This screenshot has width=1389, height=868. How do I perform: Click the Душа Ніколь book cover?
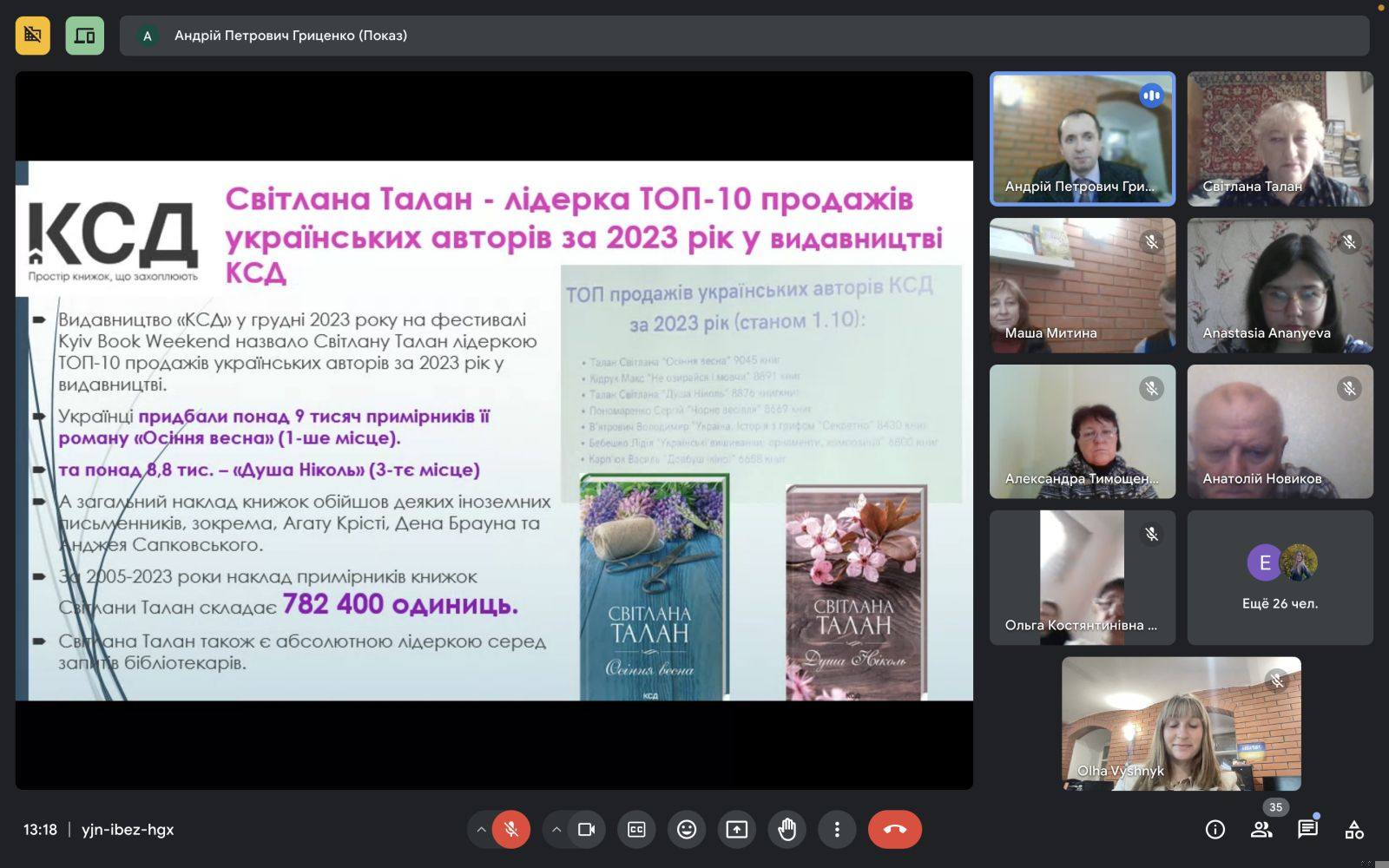pyautogui.click(x=856, y=593)
